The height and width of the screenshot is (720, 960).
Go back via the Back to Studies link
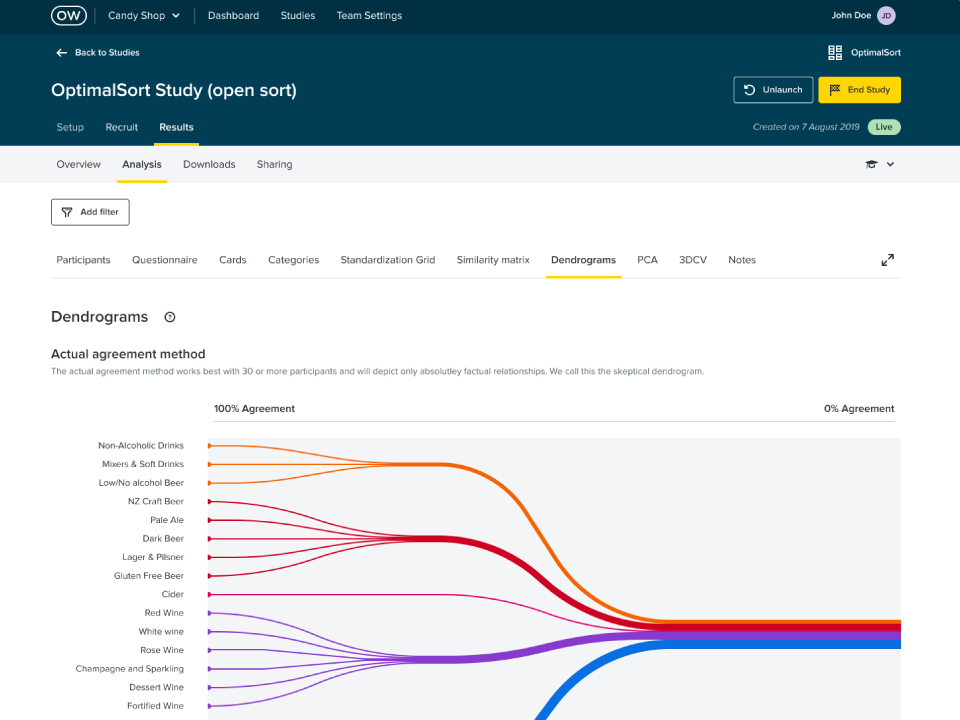[108, 52]
